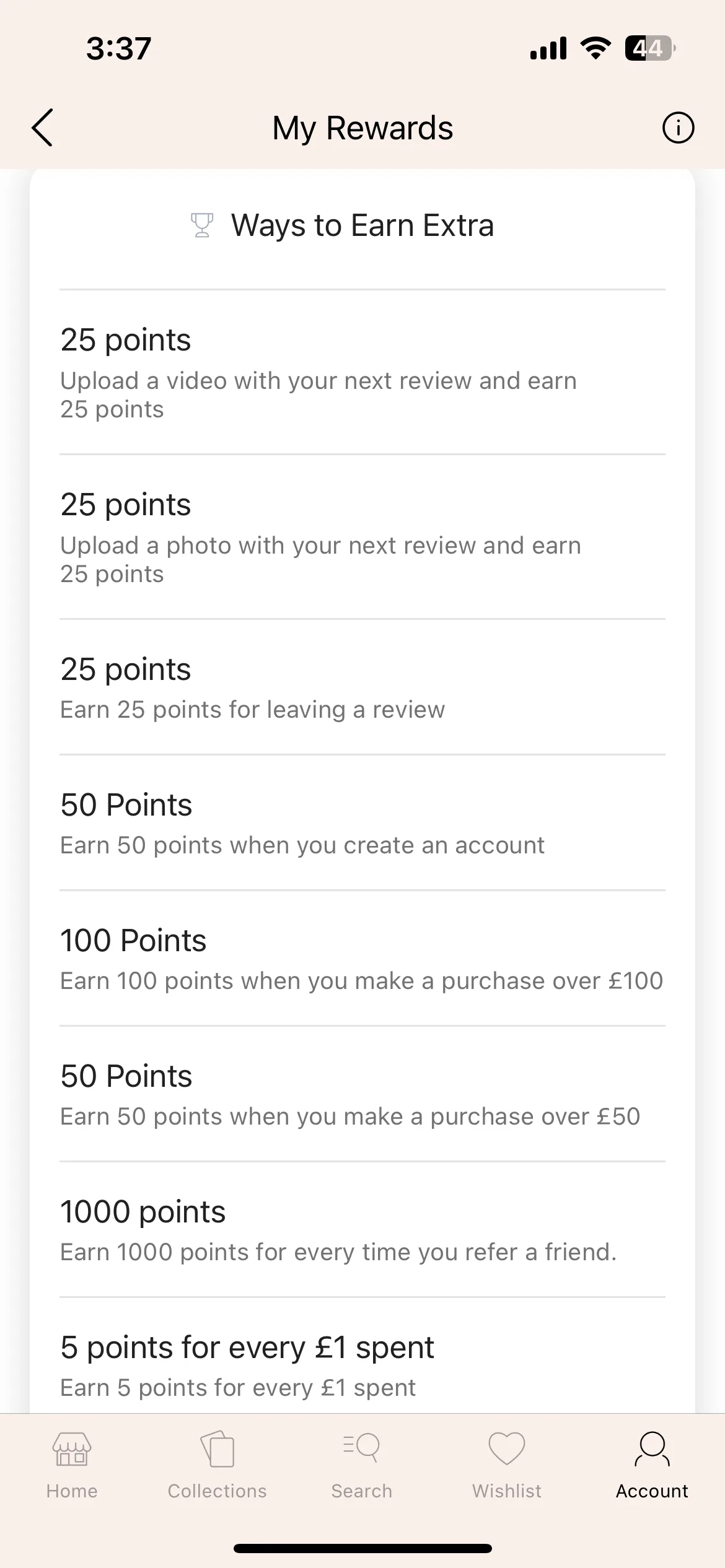725x1568 pixels.
Task: Tap the leaving a review reward row
Action: [x=362, y=687]
